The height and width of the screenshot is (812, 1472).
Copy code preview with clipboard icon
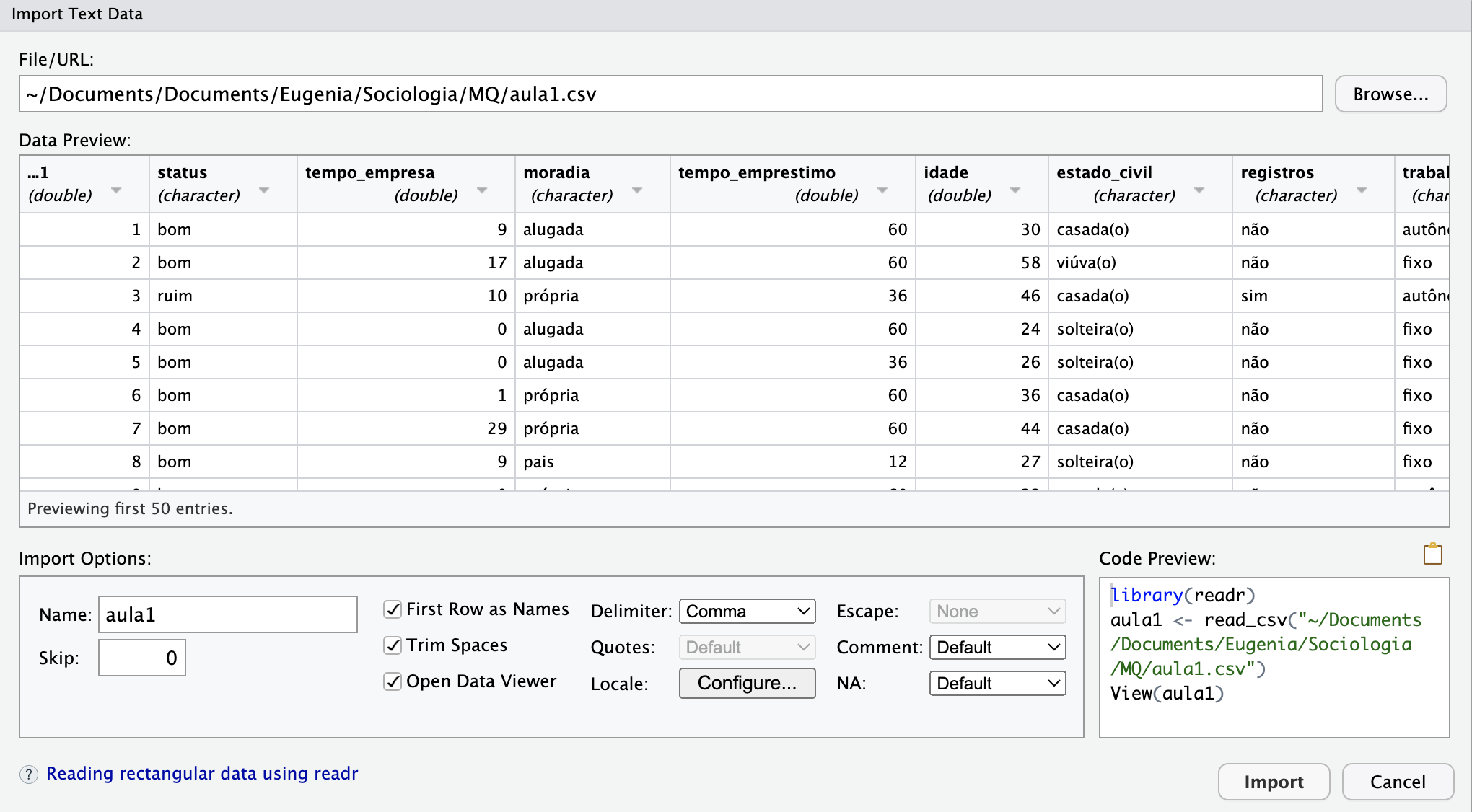tap(1432, 555)
